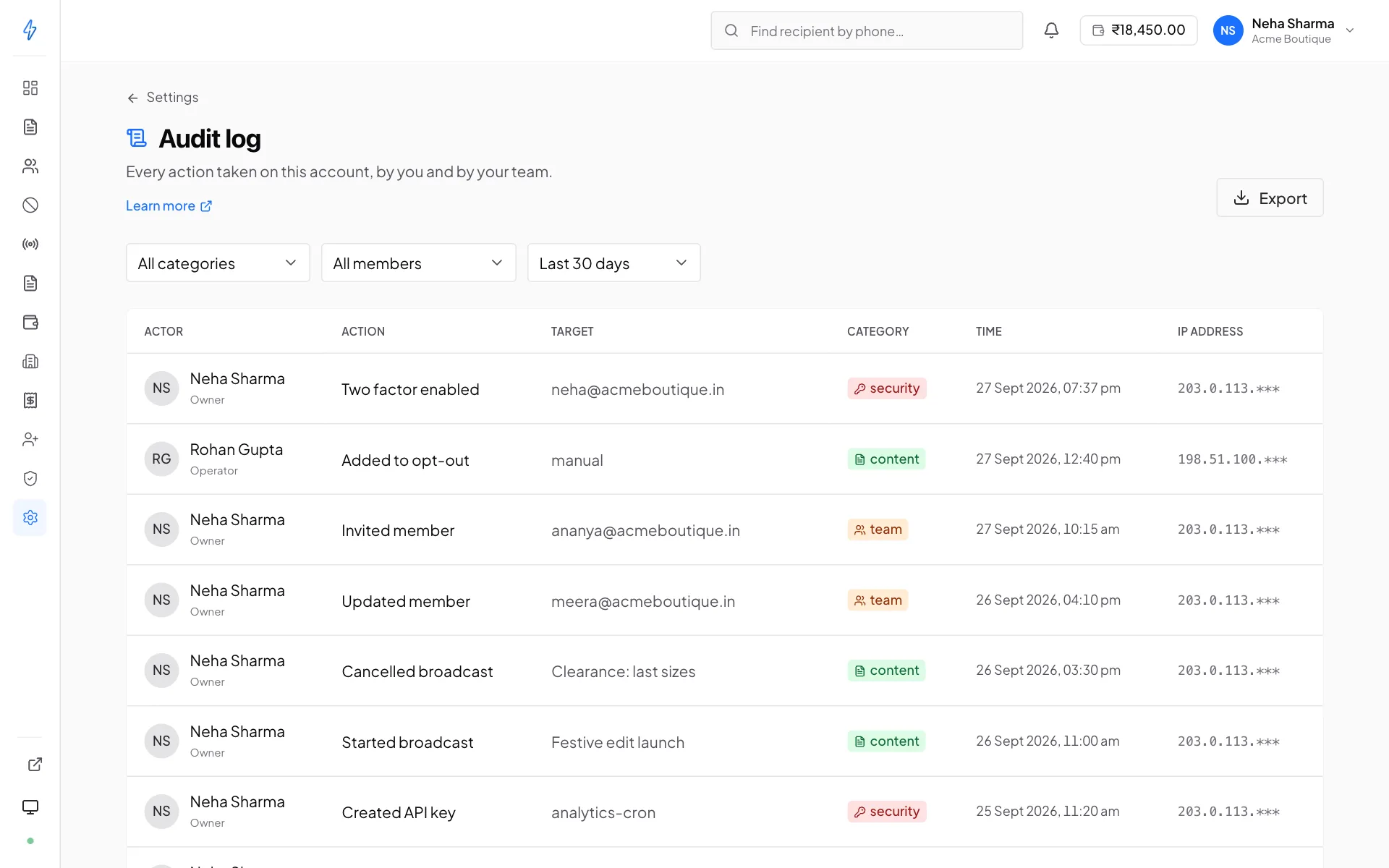Go back to Settings
This screenshot has width=1389, height=868.
point(163,98)
